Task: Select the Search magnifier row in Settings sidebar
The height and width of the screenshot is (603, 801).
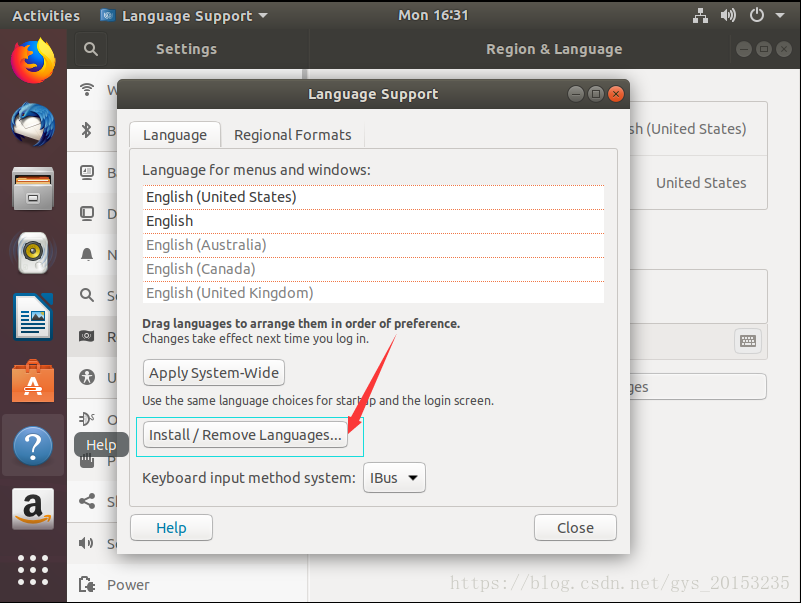Action: coord(92,295)
